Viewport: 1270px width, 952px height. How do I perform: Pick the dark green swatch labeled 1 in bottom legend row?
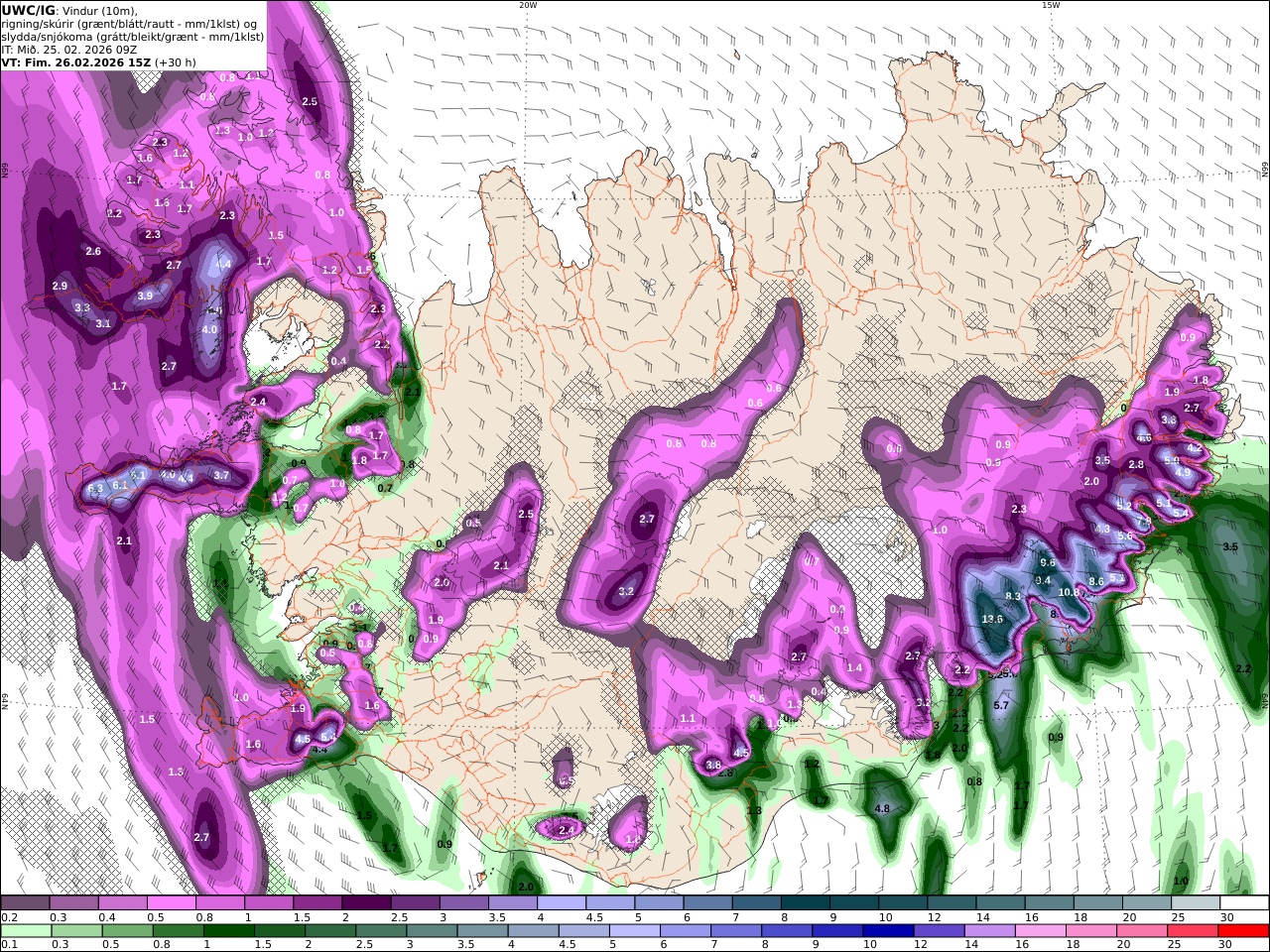pyautogui.click(x=229, y=930)
